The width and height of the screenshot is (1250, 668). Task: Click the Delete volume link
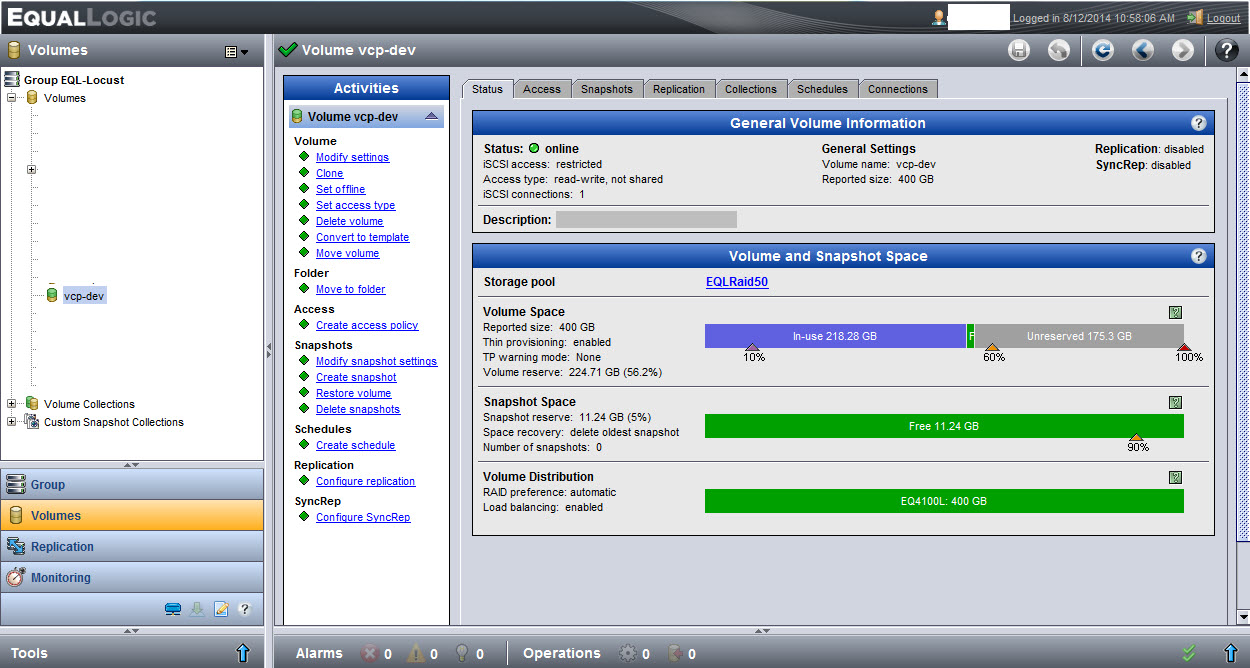[x=349, y=221]
